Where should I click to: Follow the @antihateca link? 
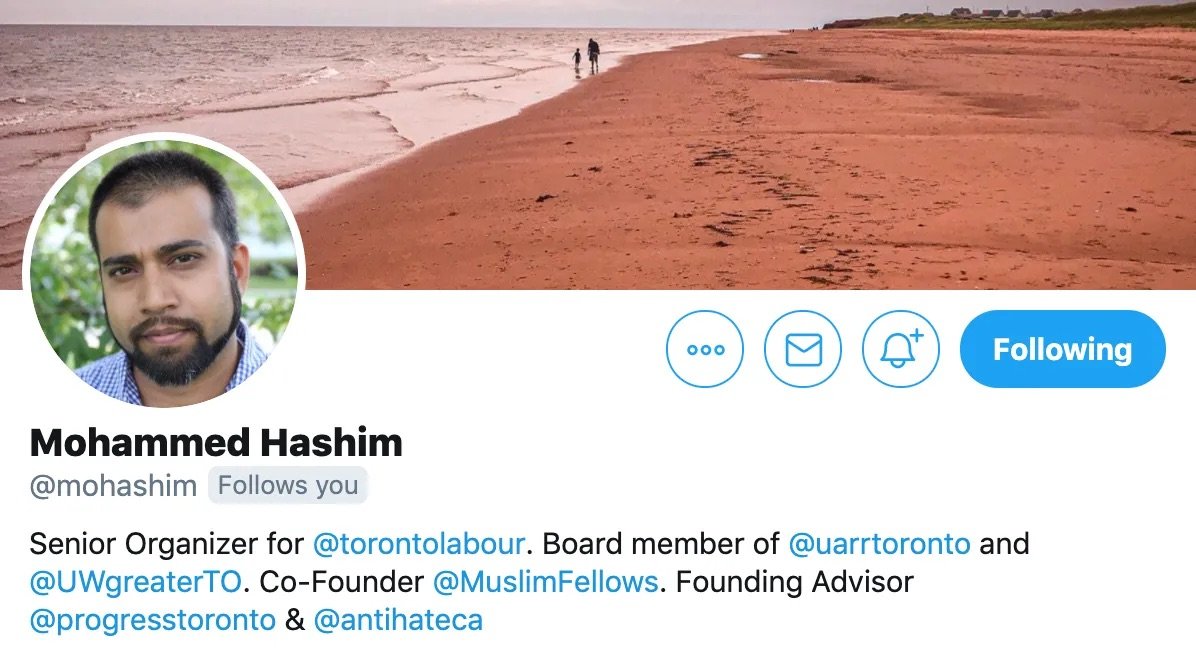398,621
